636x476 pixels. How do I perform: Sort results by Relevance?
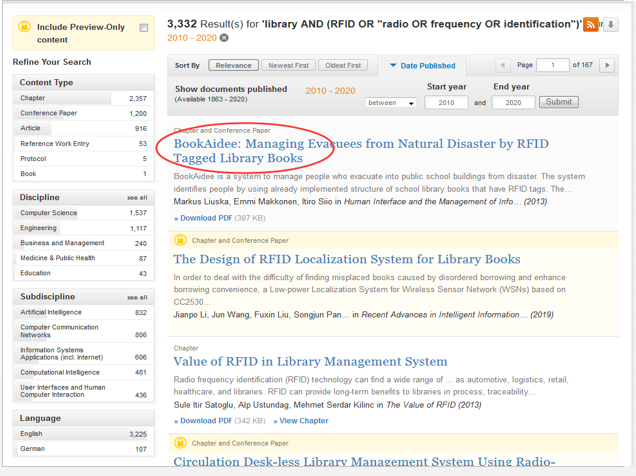[x=234, y=65]
